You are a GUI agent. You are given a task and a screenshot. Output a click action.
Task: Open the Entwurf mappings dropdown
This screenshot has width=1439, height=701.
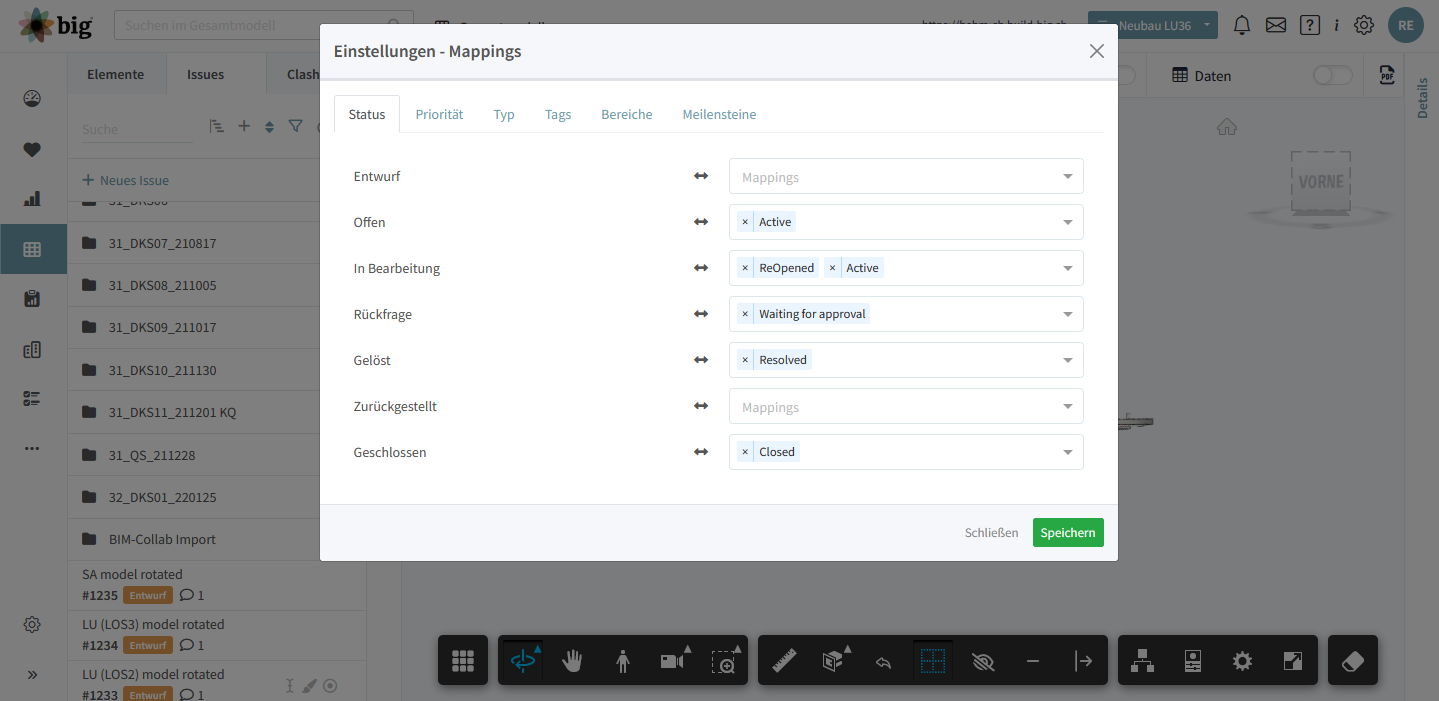point(906,176)
